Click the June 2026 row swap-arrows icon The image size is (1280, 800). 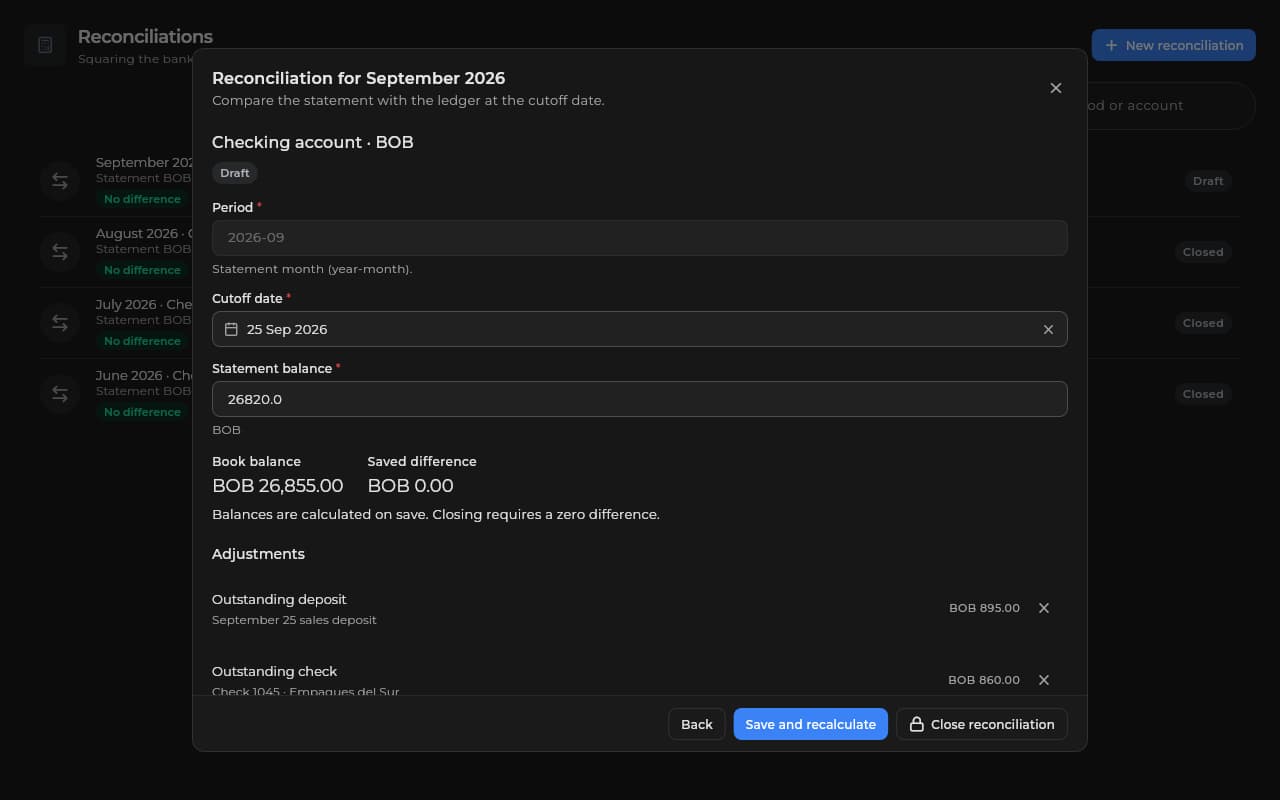pos(60,394)
